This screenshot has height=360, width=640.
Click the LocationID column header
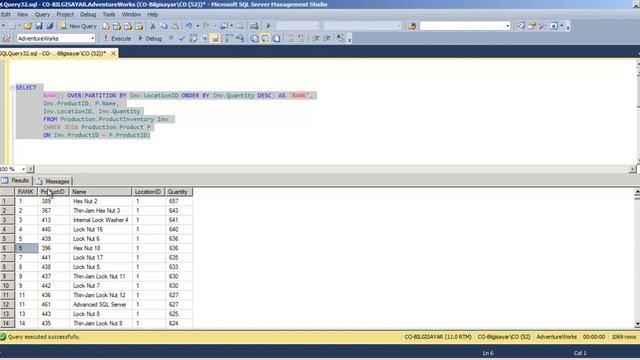pyautogui.click(x=148, y=192)
